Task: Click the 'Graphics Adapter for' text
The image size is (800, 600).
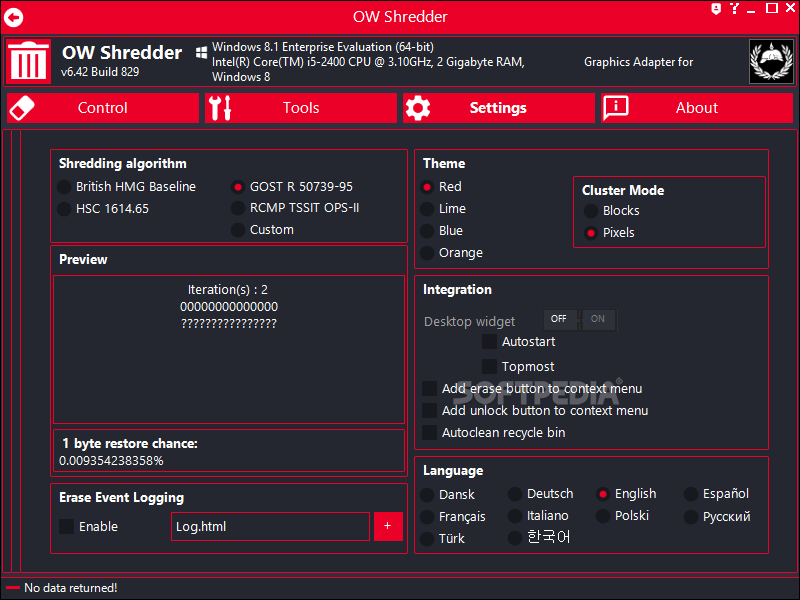Action: (x=638, y=62)
